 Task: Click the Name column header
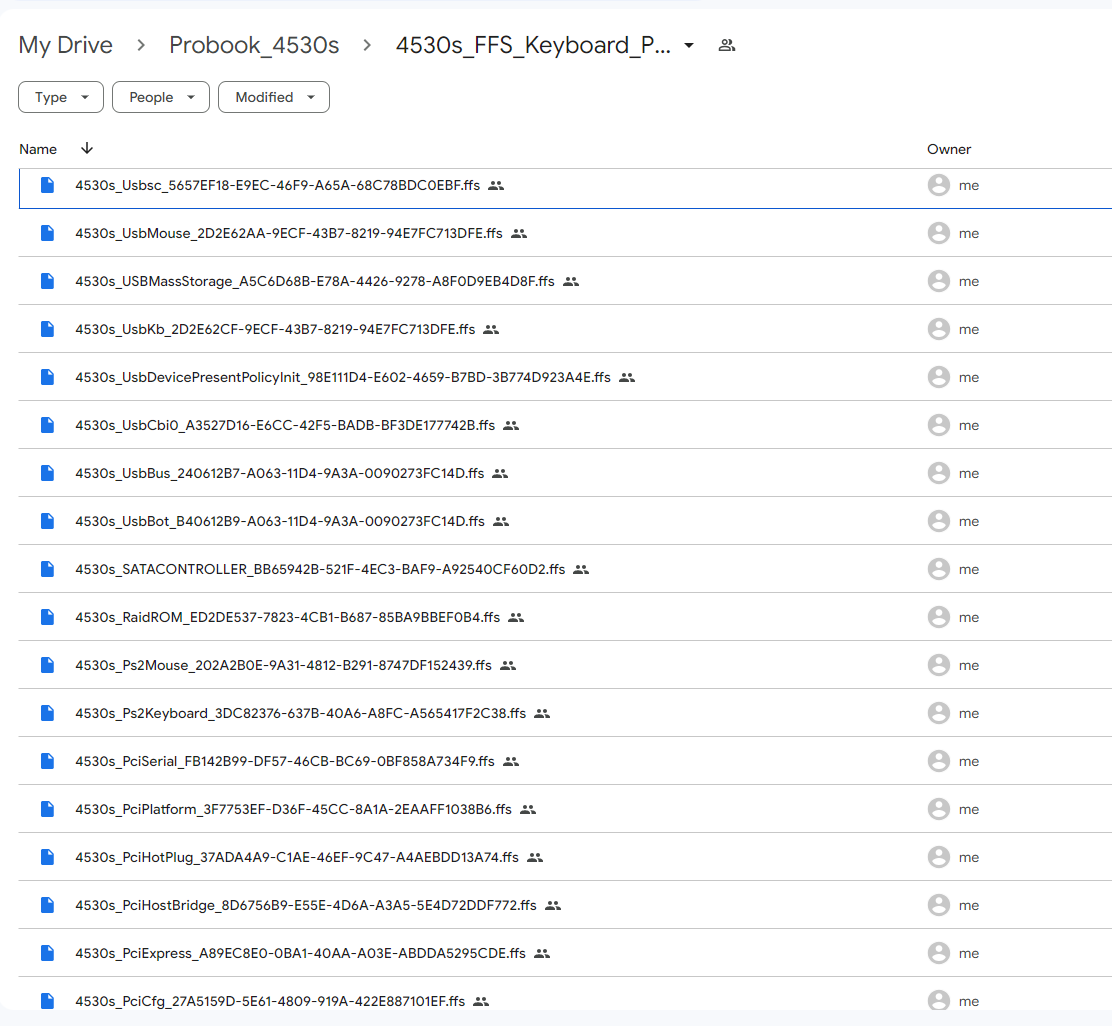38,149
